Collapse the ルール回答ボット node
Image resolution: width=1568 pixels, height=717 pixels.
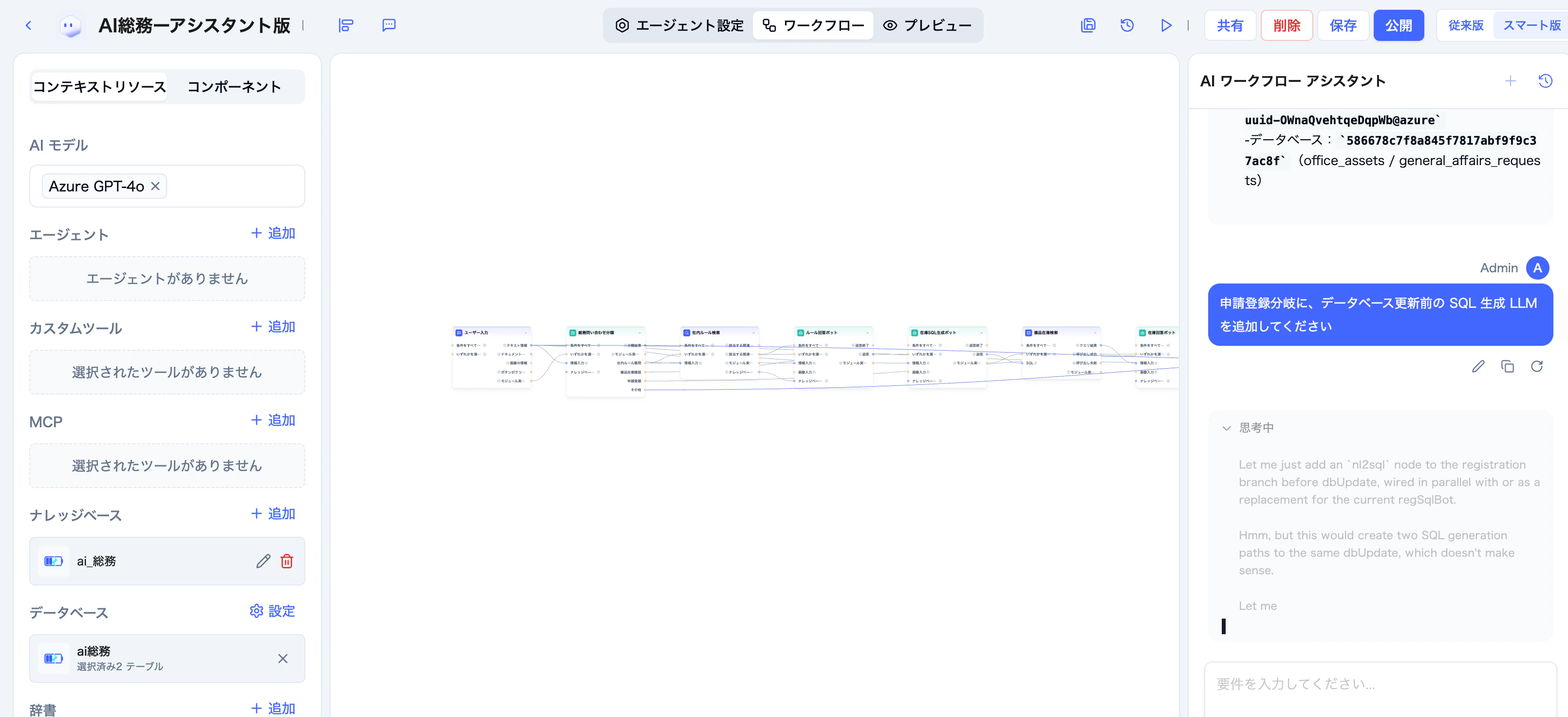[867, 333]
